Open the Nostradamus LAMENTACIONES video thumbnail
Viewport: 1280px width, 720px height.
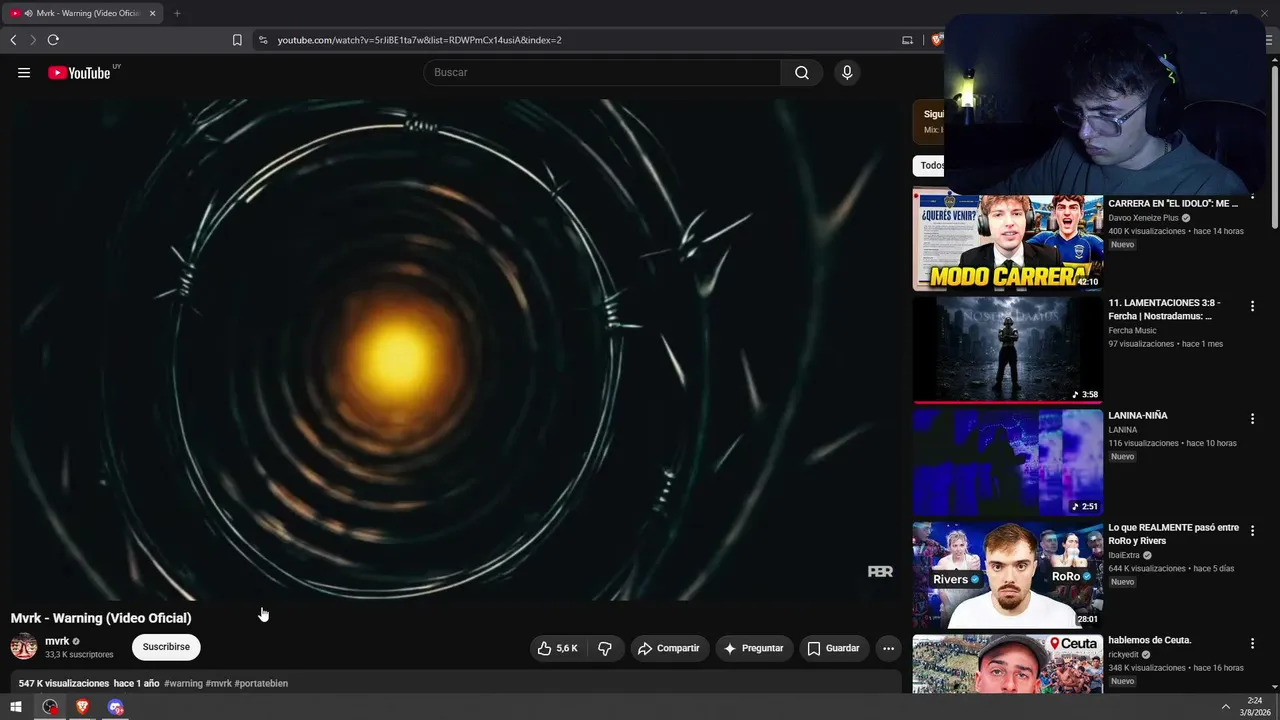(x=1007, y=349)
